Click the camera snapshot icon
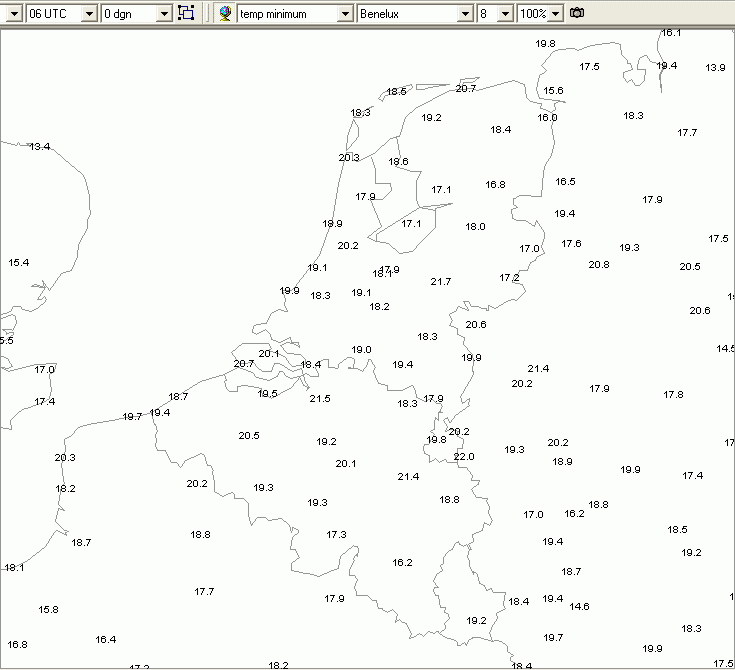 (577, 13)
